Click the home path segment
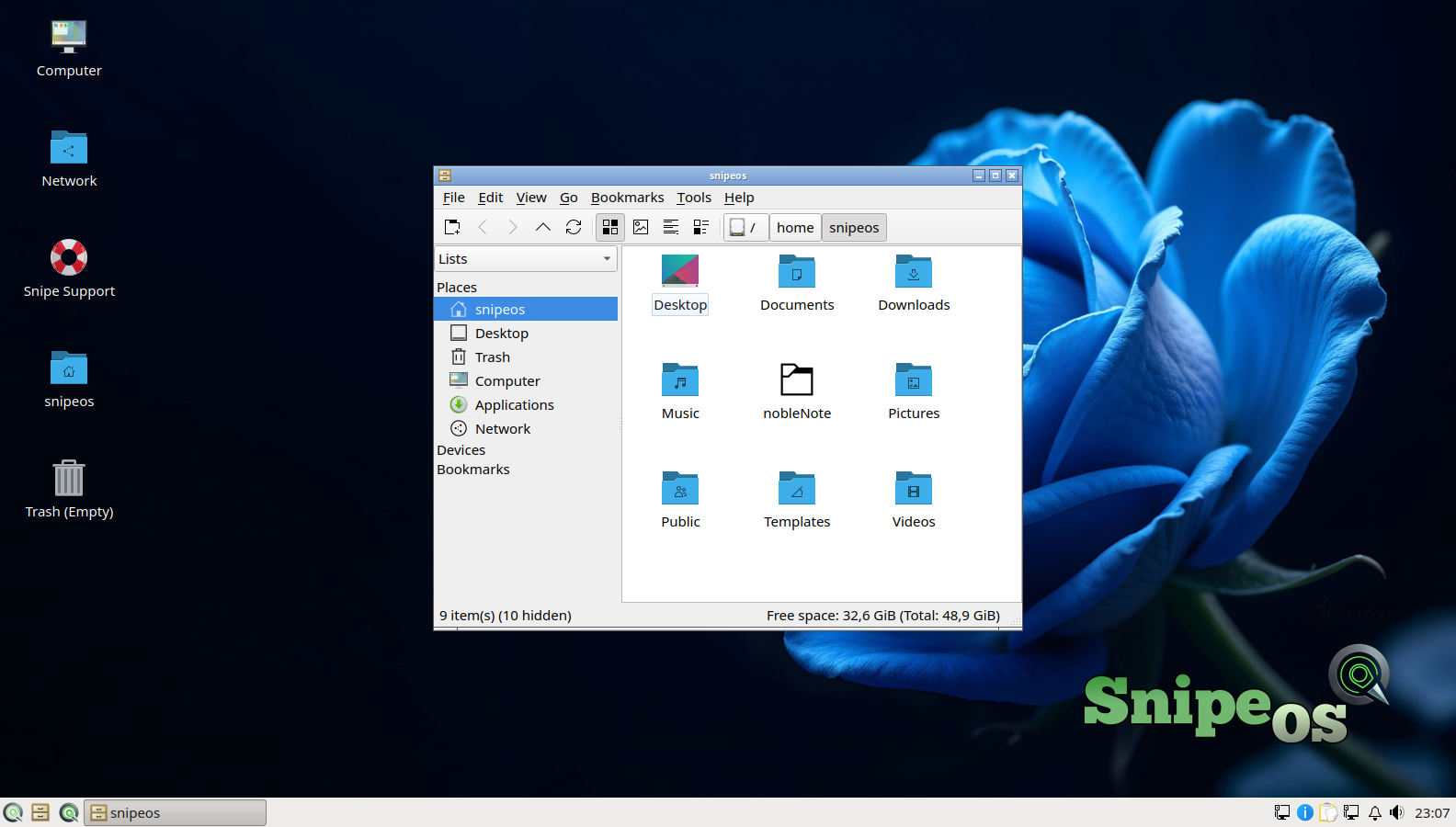The width and height of the screenshot is (1456, 827). [795, 227]
